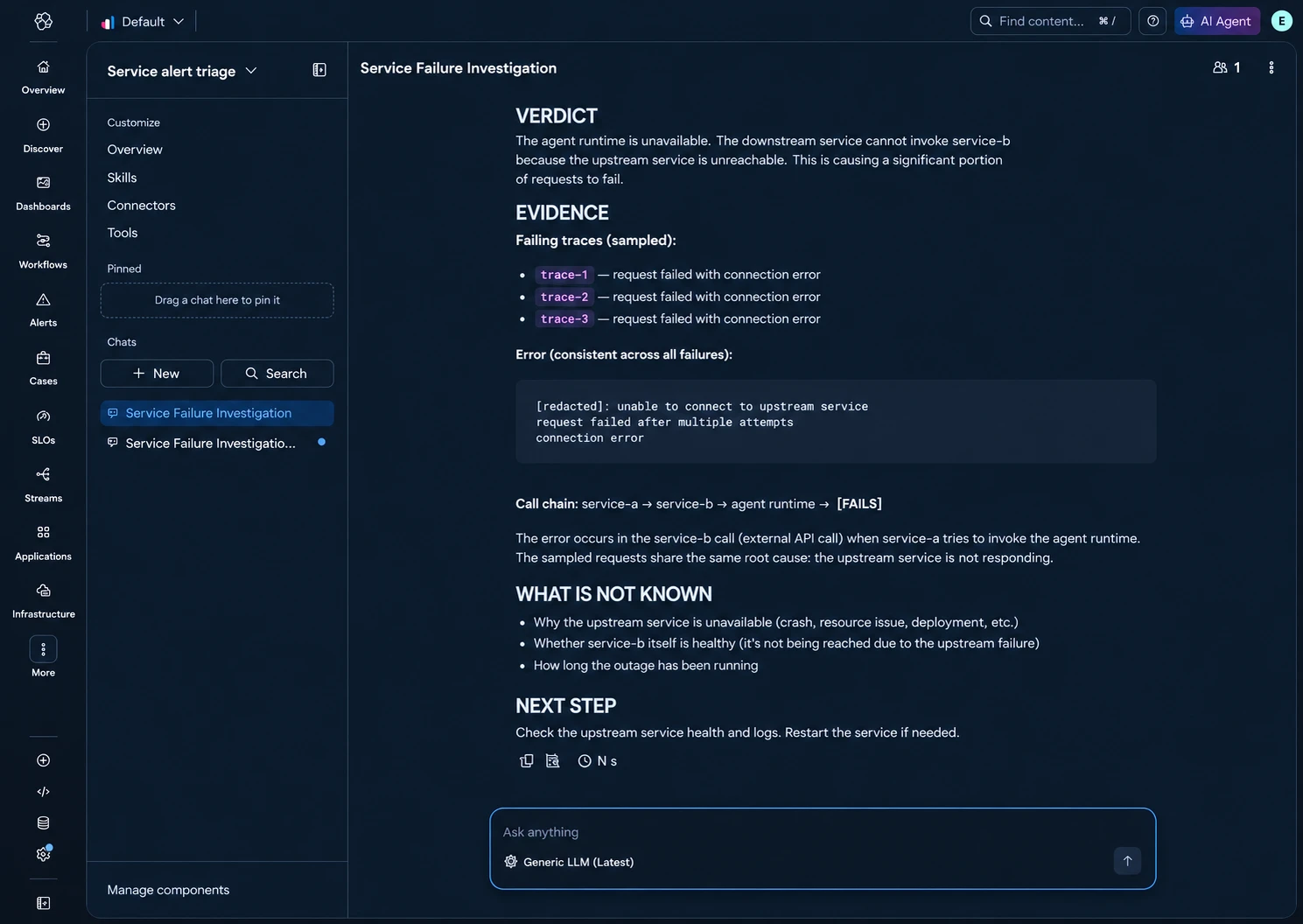Open the help icon in the top bar

coord(1153,21)
